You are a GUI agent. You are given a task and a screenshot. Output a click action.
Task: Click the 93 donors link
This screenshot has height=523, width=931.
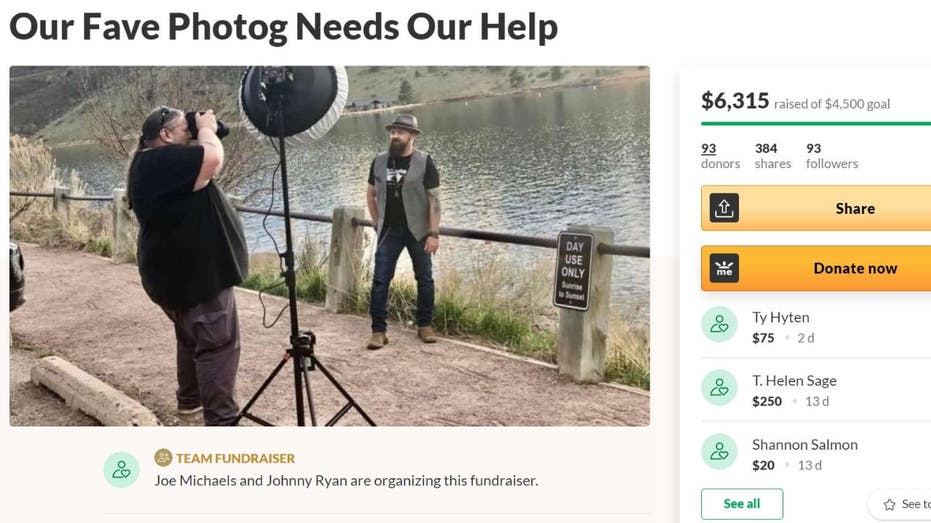(720, 156)
